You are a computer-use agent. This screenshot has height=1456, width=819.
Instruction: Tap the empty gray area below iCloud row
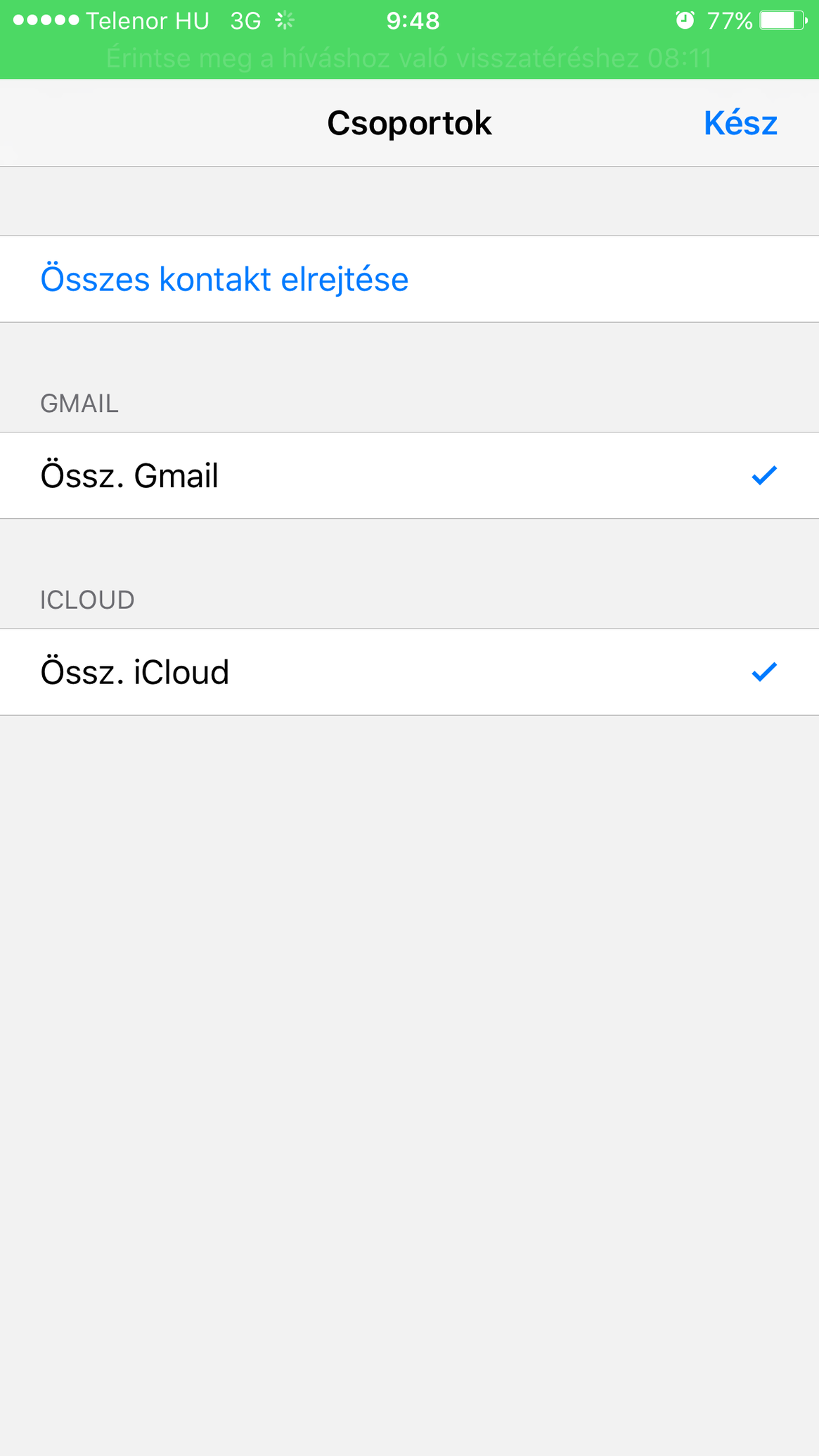point(409,1083)
